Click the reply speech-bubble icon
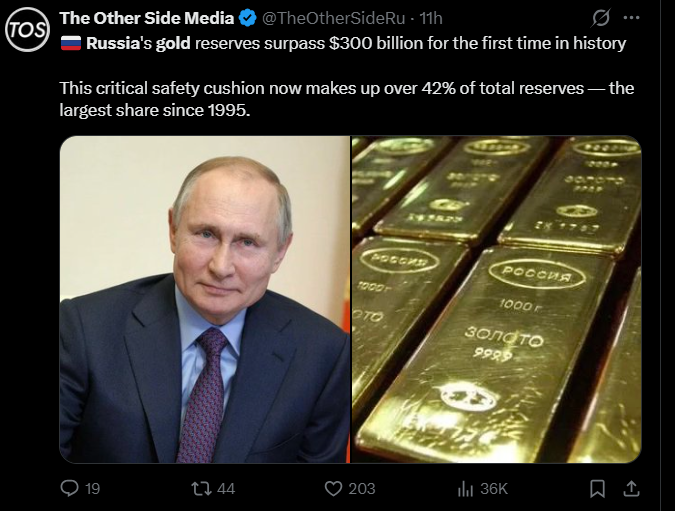675x511 pixels. coord(69,488)
